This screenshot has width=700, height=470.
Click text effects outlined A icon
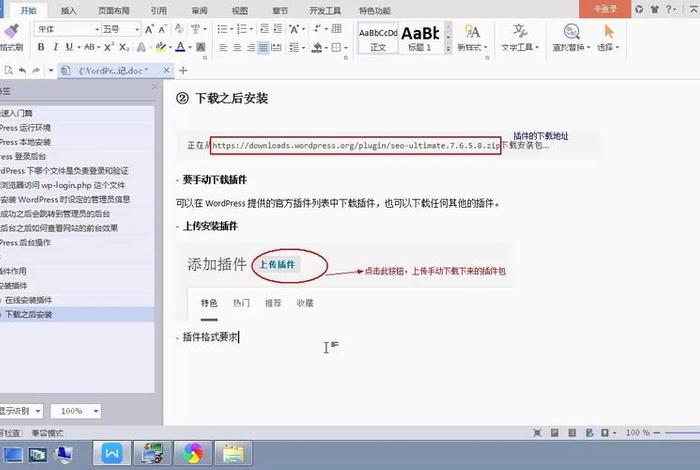142,47
